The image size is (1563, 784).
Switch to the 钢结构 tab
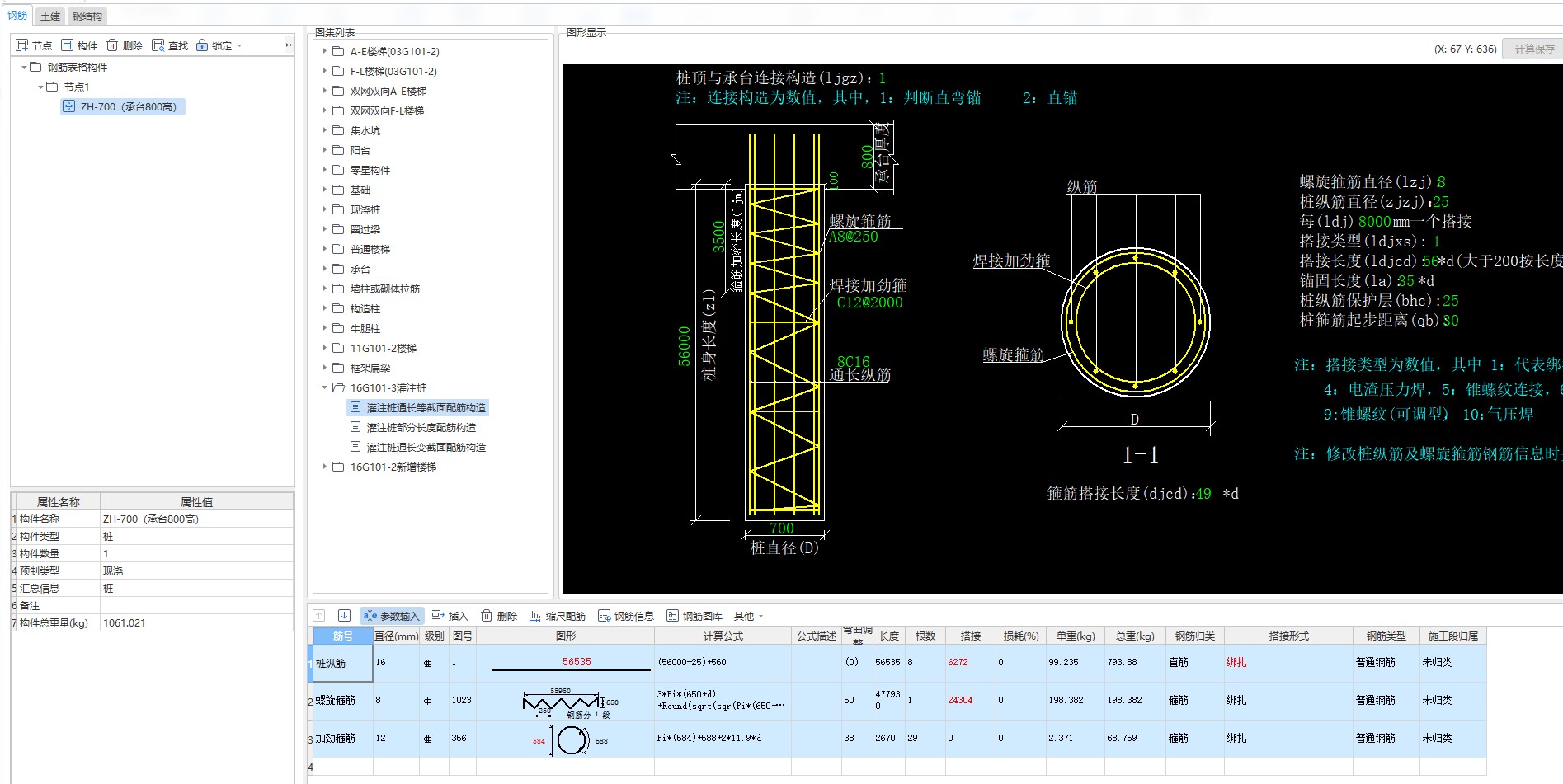[x=87, y=16]
